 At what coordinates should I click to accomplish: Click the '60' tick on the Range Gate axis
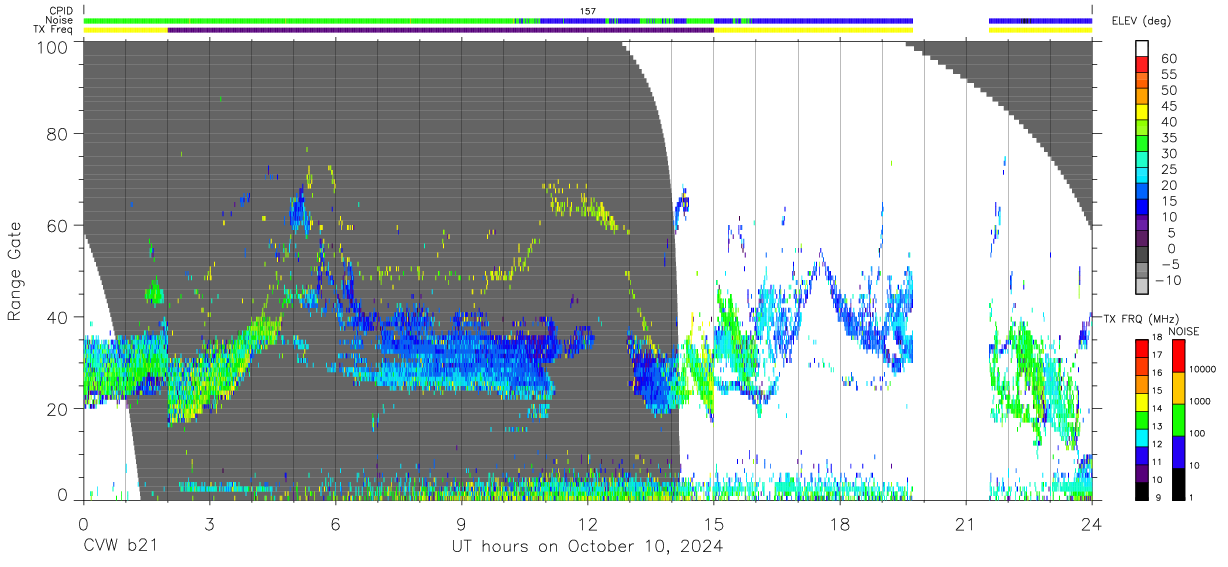(57, 225)
